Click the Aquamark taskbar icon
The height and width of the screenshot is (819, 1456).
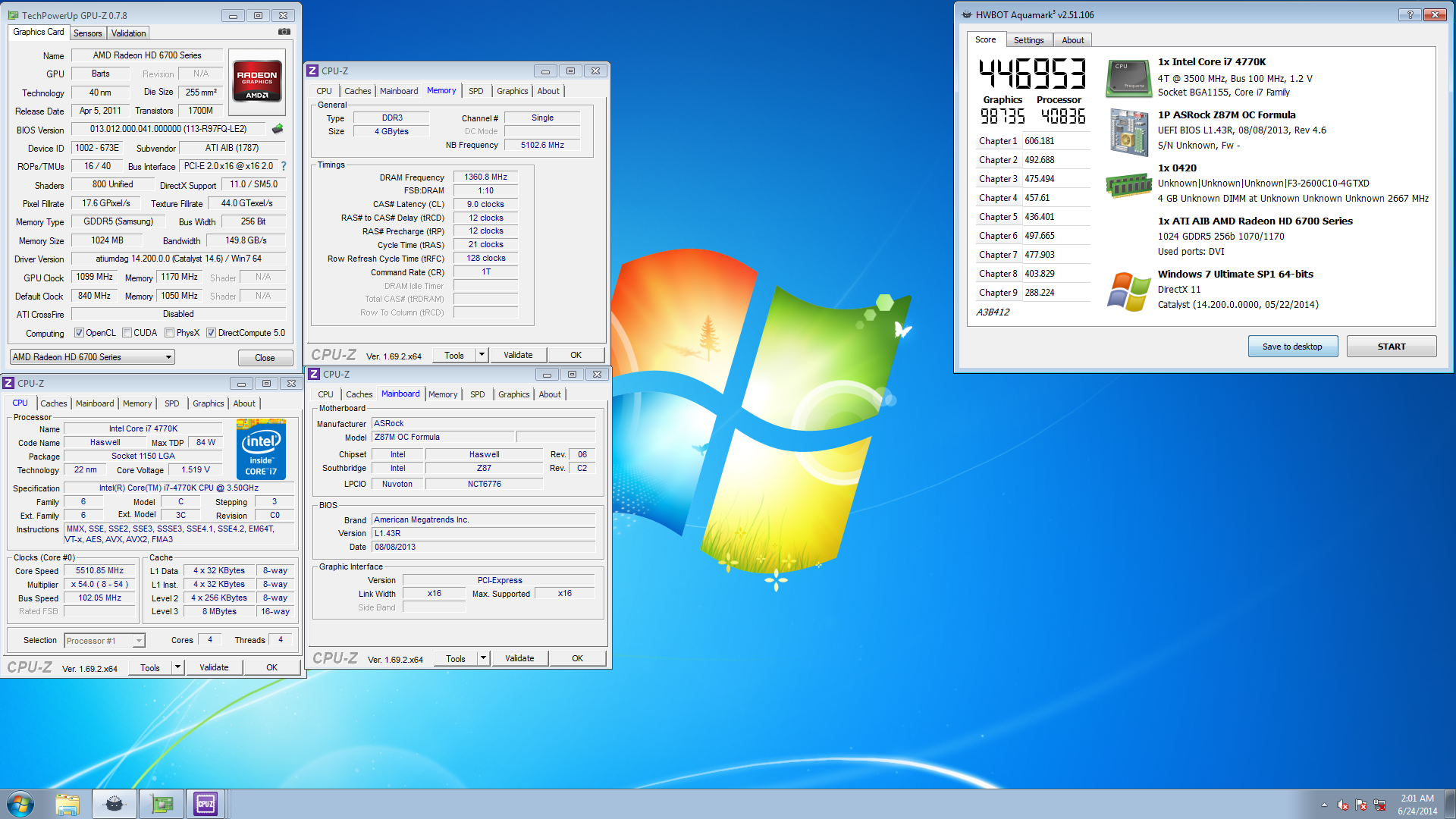click(x=115, y=804)
